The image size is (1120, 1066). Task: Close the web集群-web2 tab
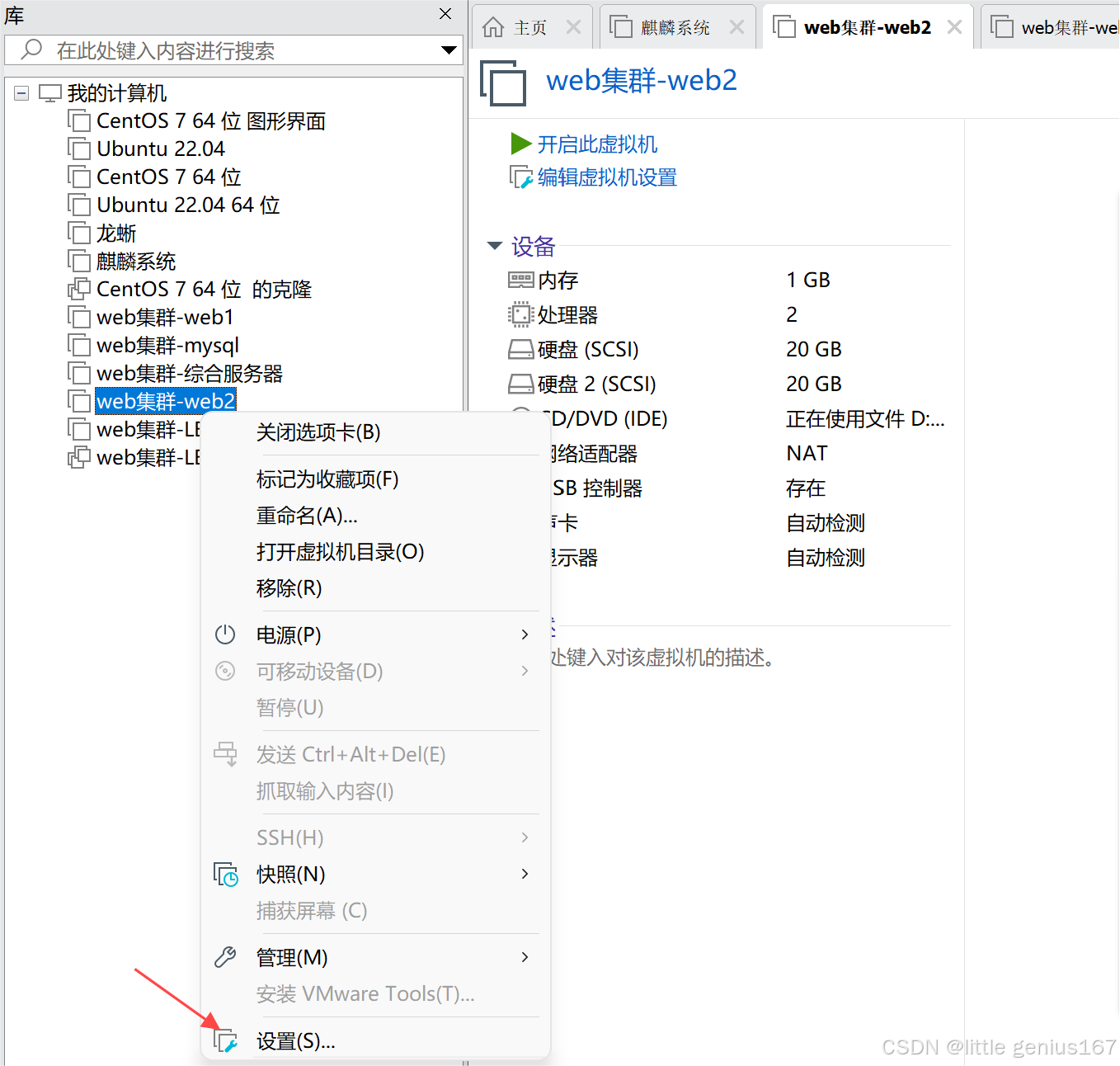954,27
